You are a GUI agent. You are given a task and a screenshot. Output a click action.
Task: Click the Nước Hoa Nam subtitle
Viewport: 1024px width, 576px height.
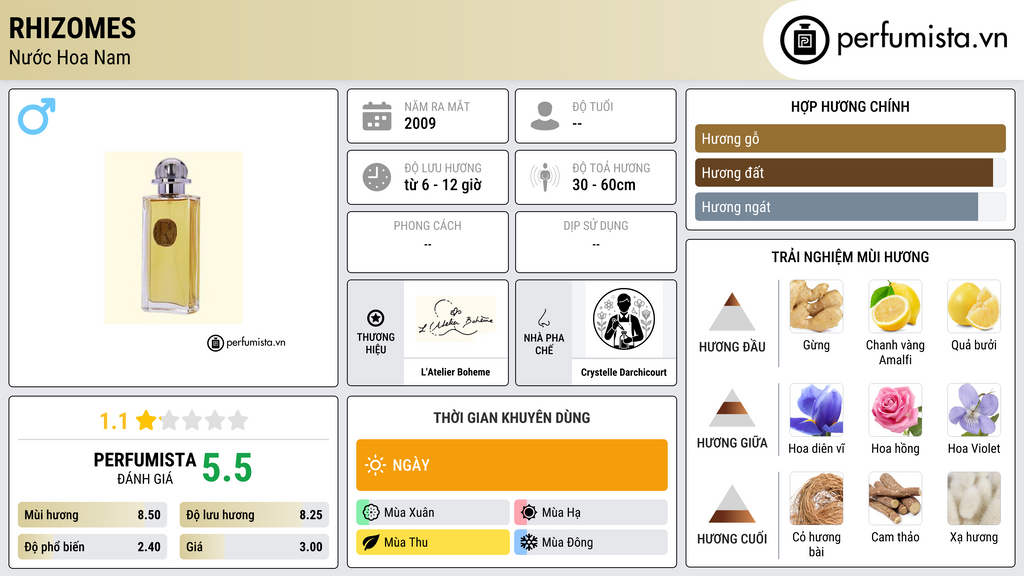70,57
